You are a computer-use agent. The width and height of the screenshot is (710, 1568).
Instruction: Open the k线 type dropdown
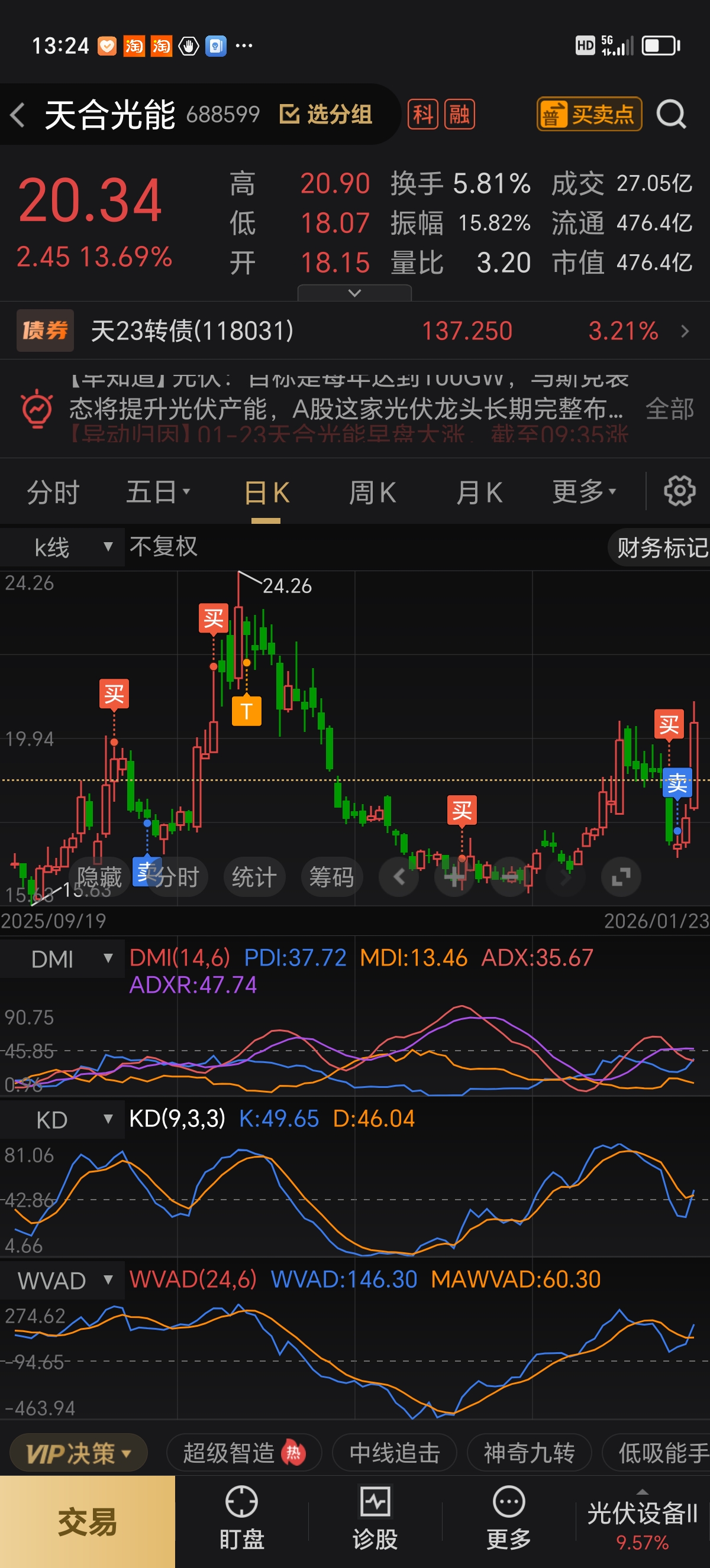tap(62, 546)
